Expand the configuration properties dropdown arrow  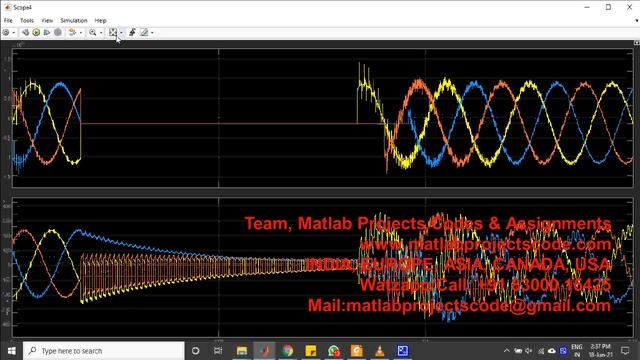(14, 33)
